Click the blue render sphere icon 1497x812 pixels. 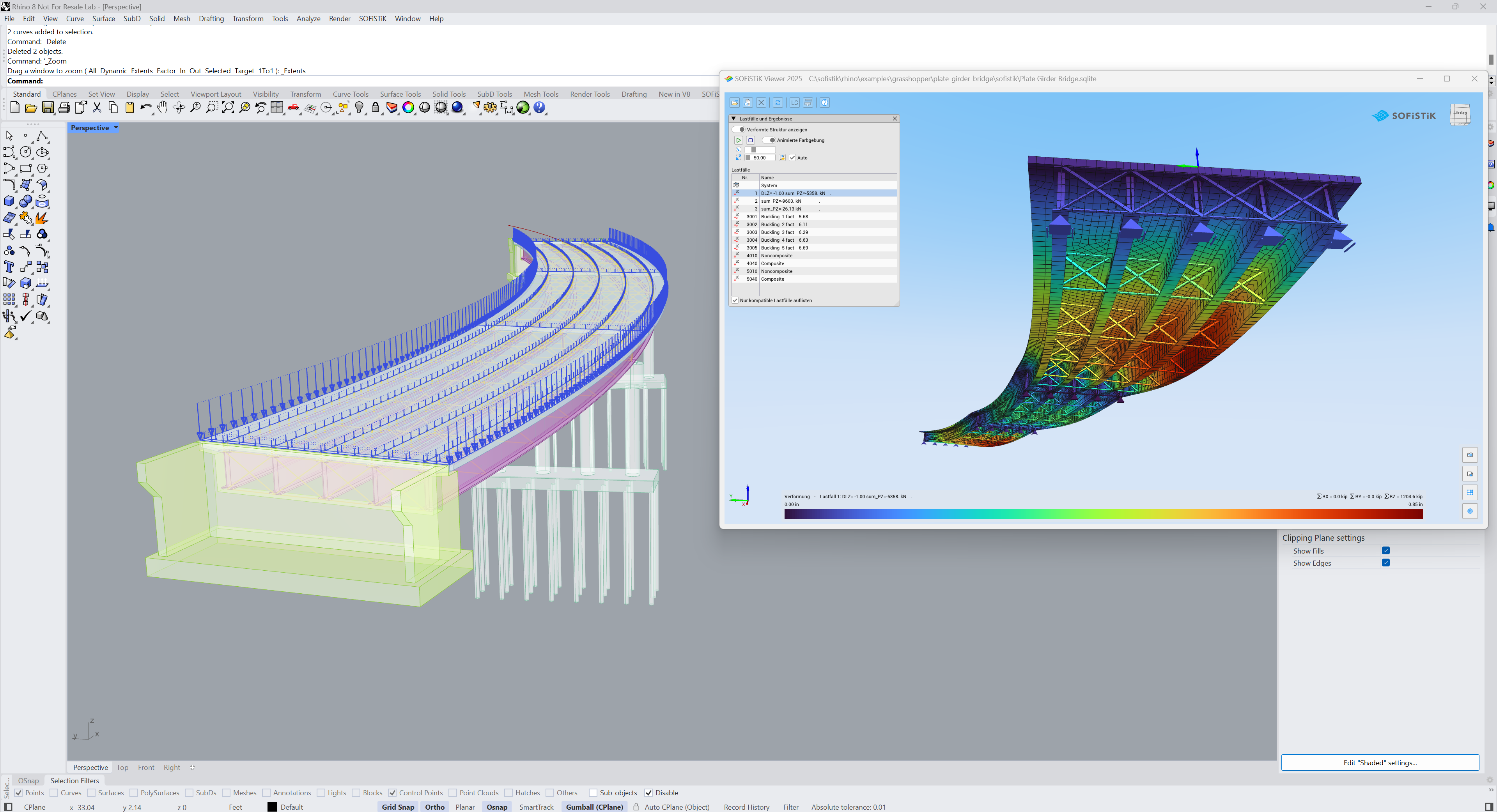458,108
